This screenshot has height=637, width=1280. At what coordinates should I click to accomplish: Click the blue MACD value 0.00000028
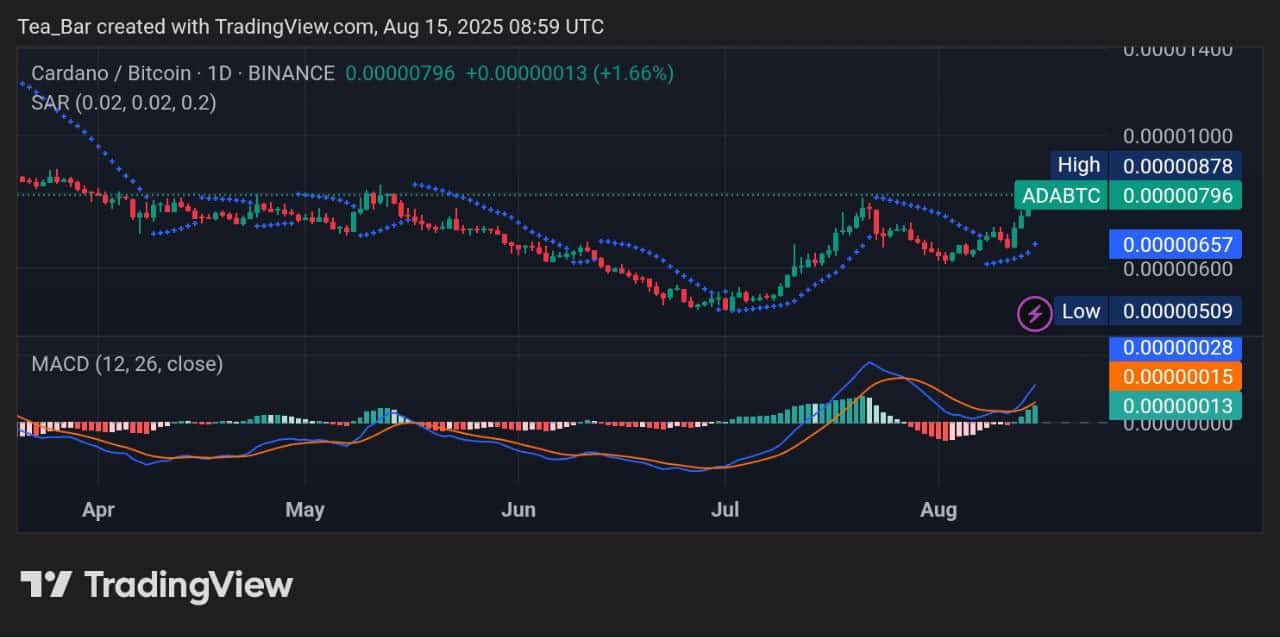tap(1177, 348)
